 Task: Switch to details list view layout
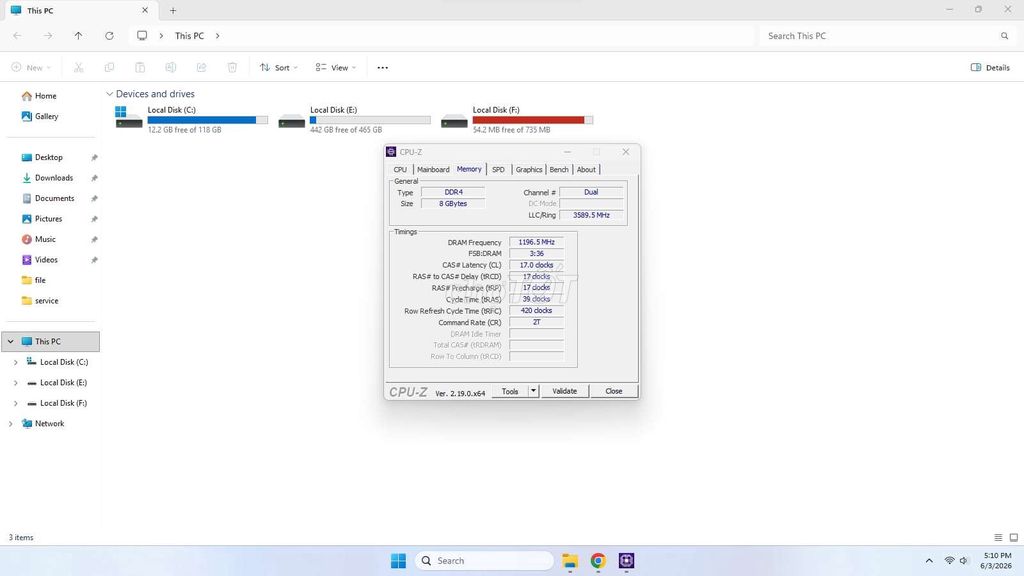(998, 537)
